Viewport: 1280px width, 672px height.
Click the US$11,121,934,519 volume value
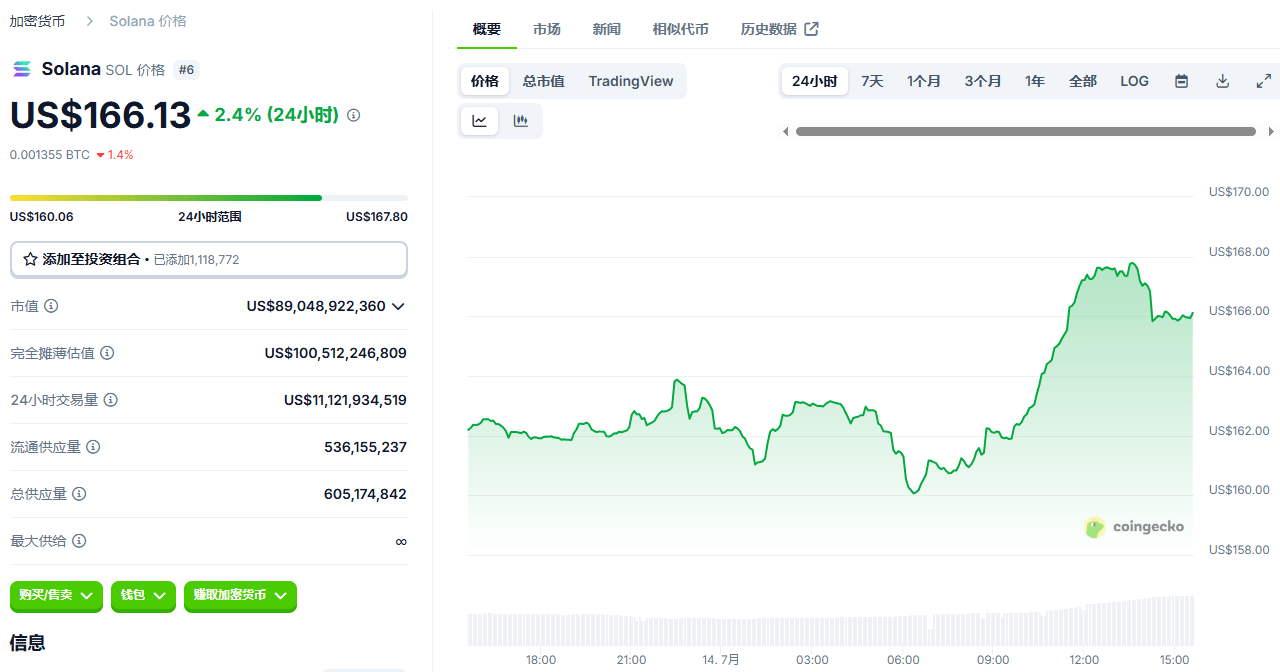coord(345,400)
